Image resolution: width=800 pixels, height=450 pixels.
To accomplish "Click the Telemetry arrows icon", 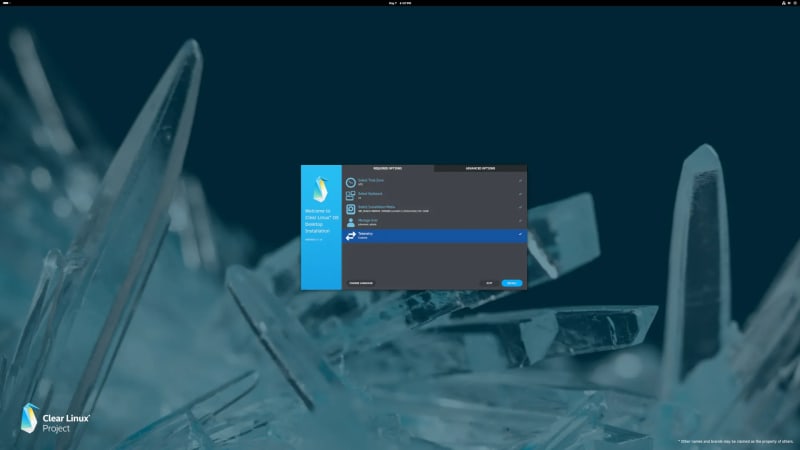I will pyautogui.click(x=350, y=236).
